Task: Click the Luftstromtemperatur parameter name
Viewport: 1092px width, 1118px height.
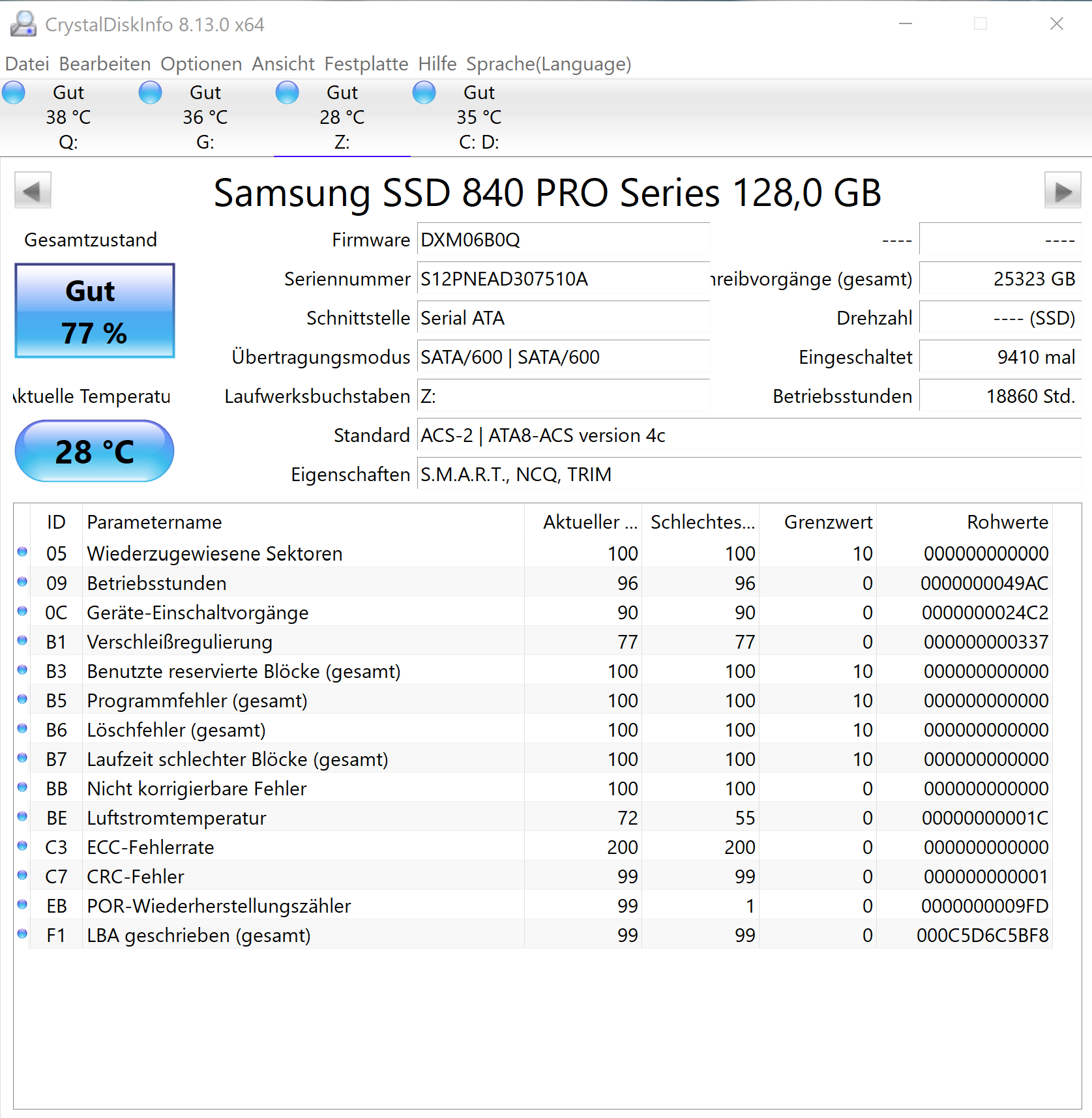Action: point(177,817)
